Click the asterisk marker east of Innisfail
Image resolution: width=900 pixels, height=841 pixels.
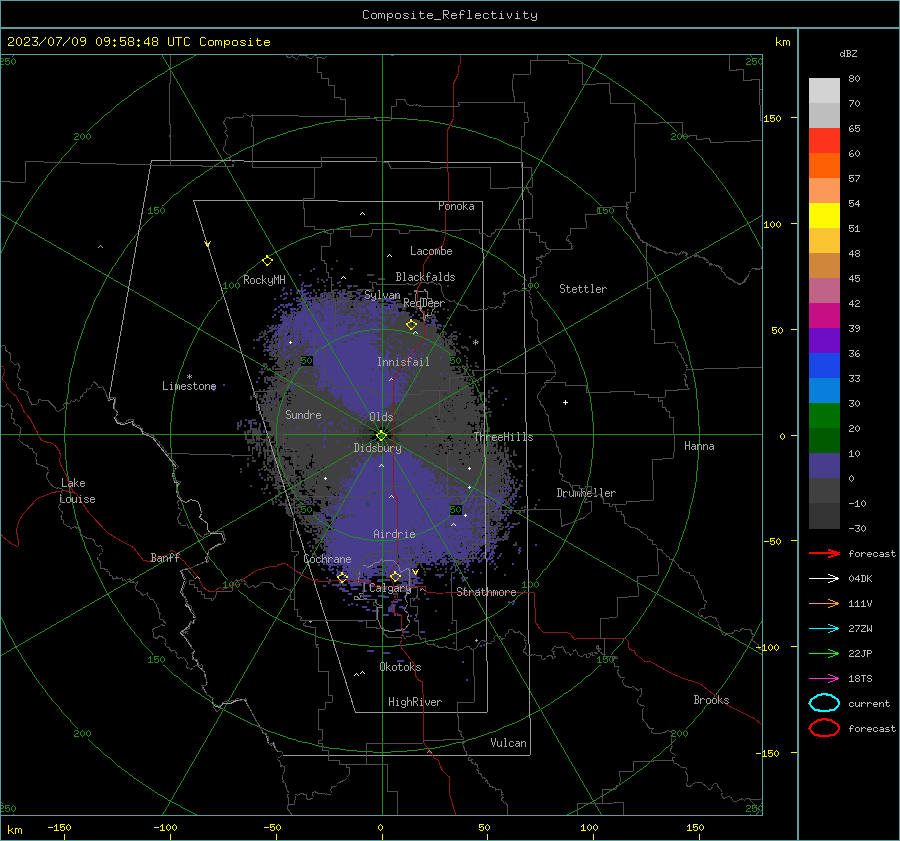(476, 343)
